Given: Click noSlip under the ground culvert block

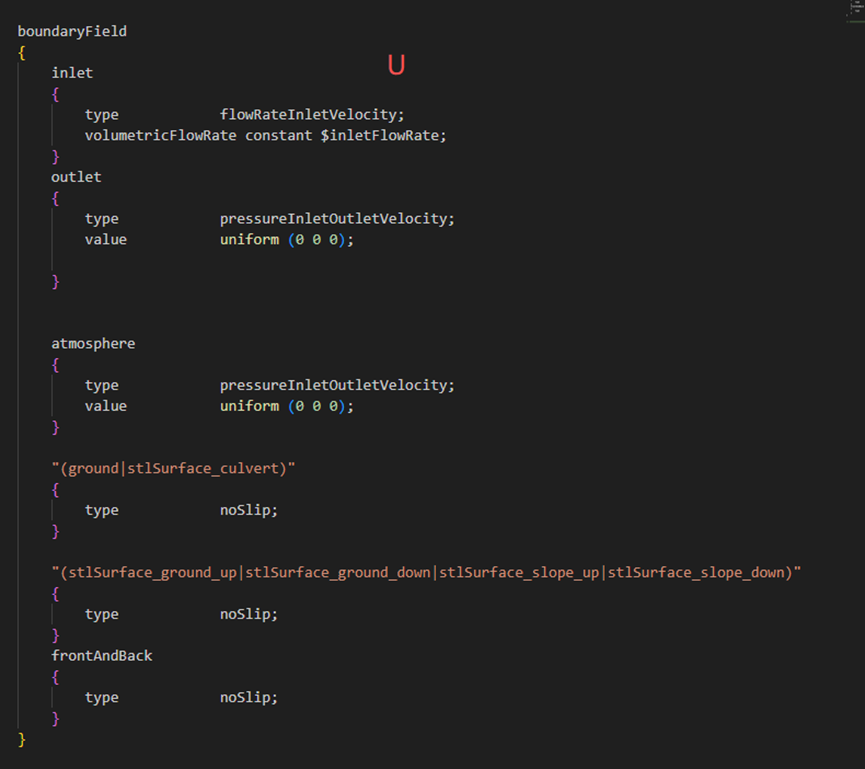Looking at the screenshot, I should click(x=249, y=510).
